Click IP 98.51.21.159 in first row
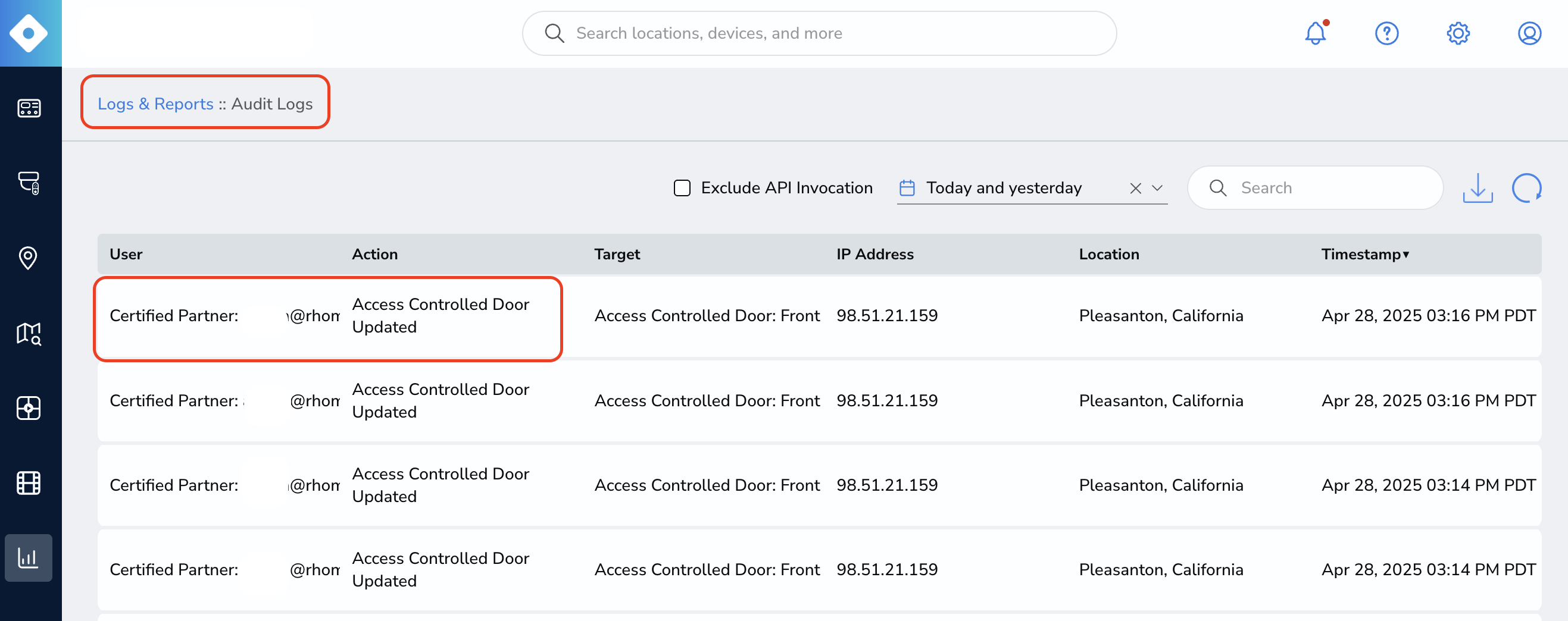Screen dimensions: 1568x621 click(887, 316)
